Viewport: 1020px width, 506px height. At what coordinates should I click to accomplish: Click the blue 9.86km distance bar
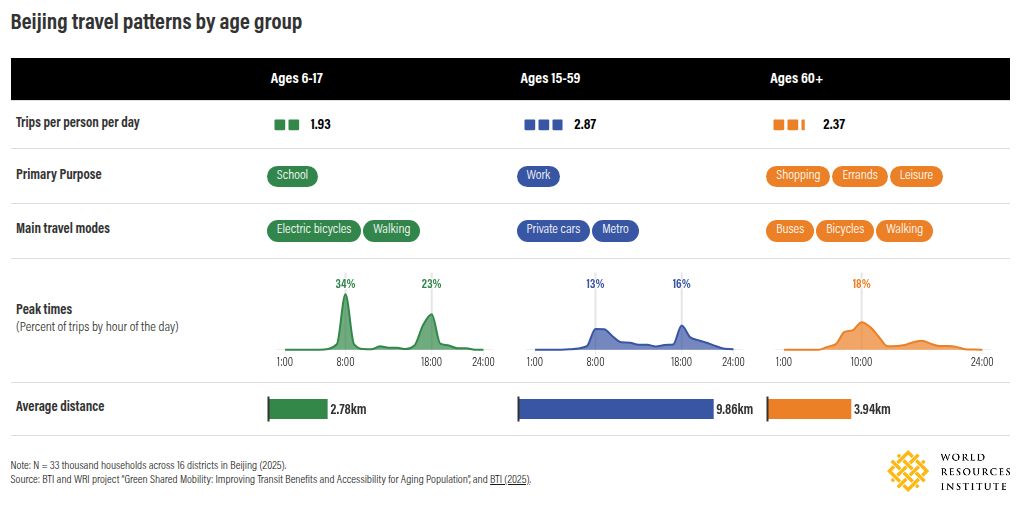click(x=616, y=409)
